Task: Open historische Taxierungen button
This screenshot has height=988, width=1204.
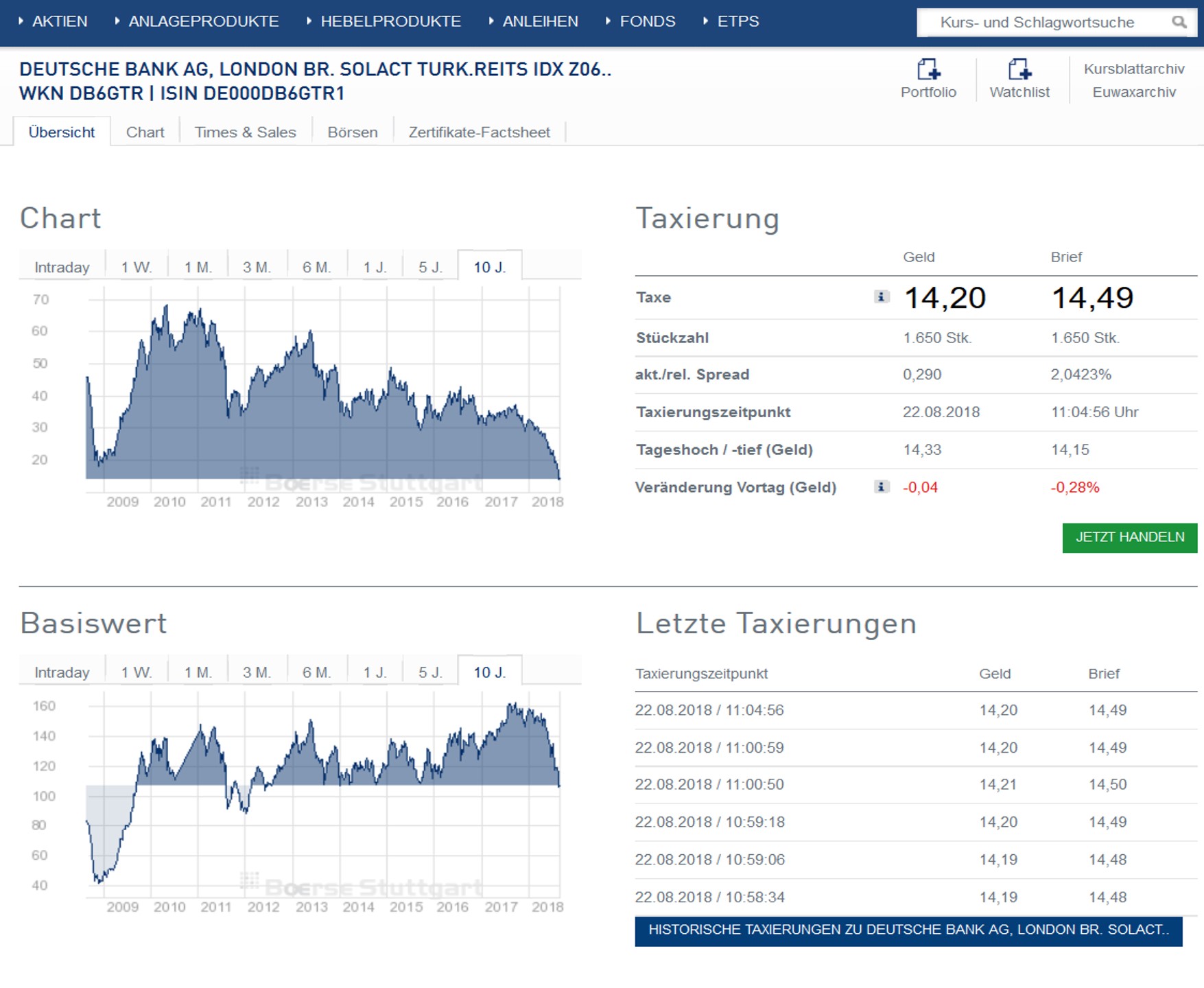Action: (x=908, y=930)
